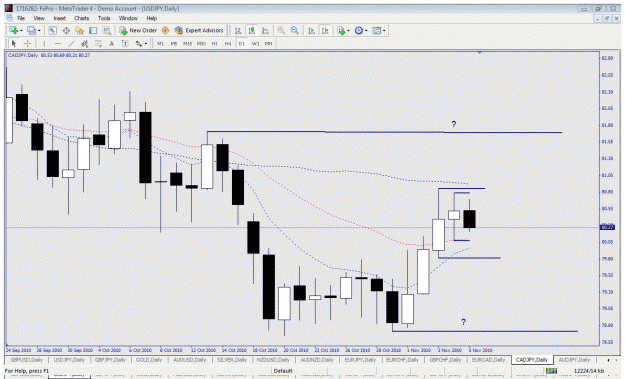
Task: Click the connection status bars indicator
Action: click(x=551, y=371)
